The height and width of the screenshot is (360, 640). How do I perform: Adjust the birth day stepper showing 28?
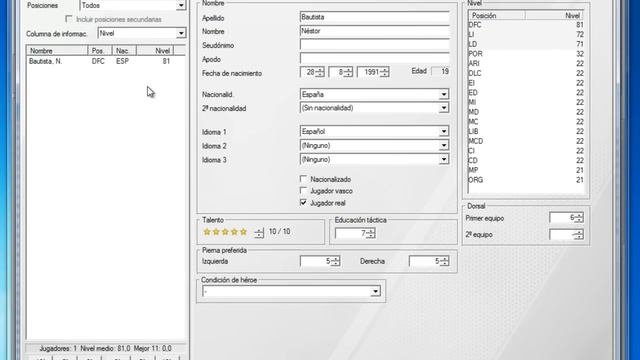320,72
